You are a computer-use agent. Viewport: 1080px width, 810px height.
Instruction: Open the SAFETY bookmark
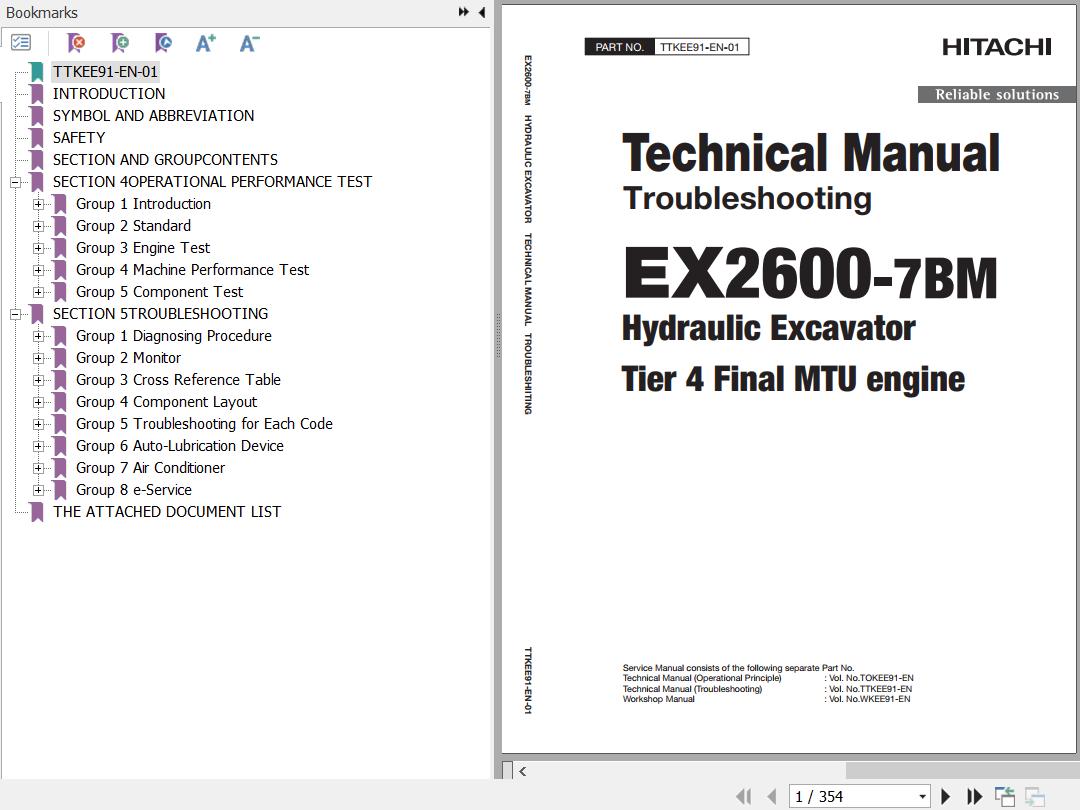coord(79,138)
